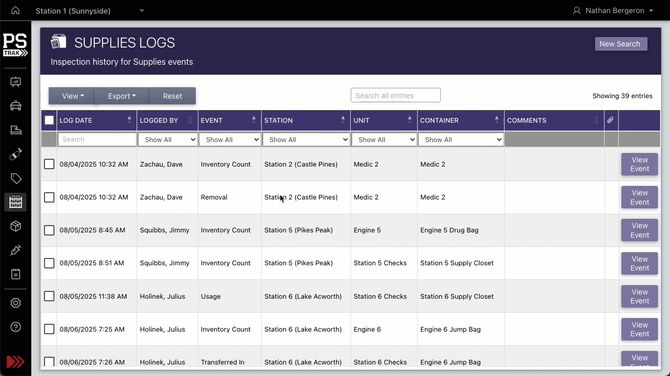The image size is (670, 376).
Task: Open the Nathan Bergeron user menu
Action: (x=613, y=11)
